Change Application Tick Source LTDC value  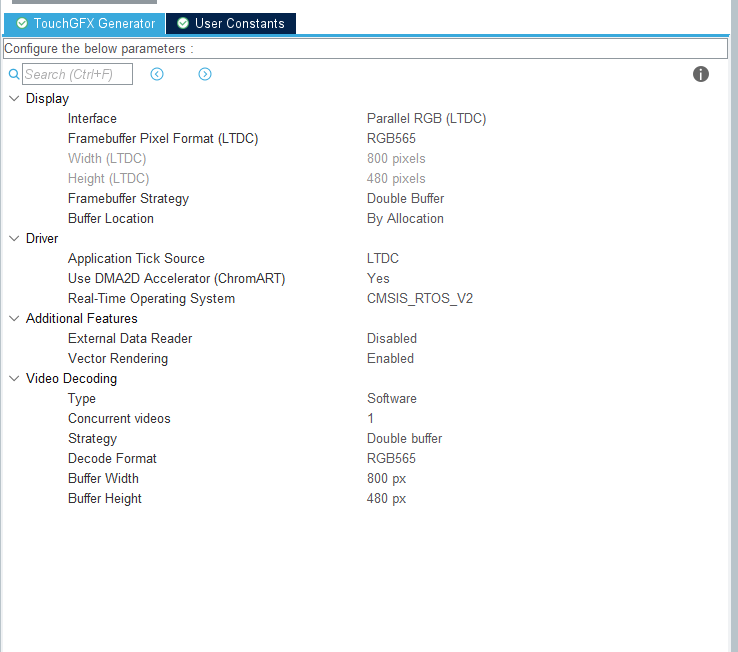(383, 258)
